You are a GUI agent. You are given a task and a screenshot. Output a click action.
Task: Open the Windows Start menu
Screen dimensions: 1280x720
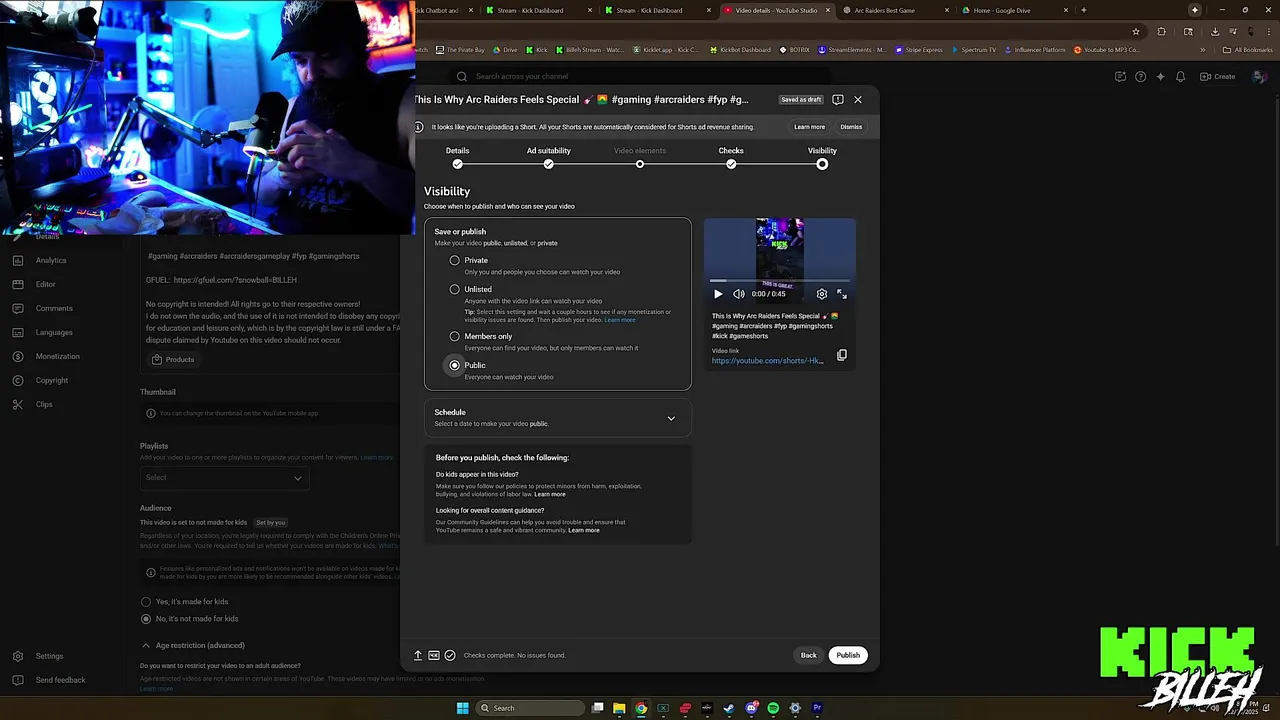click(462, 708)
